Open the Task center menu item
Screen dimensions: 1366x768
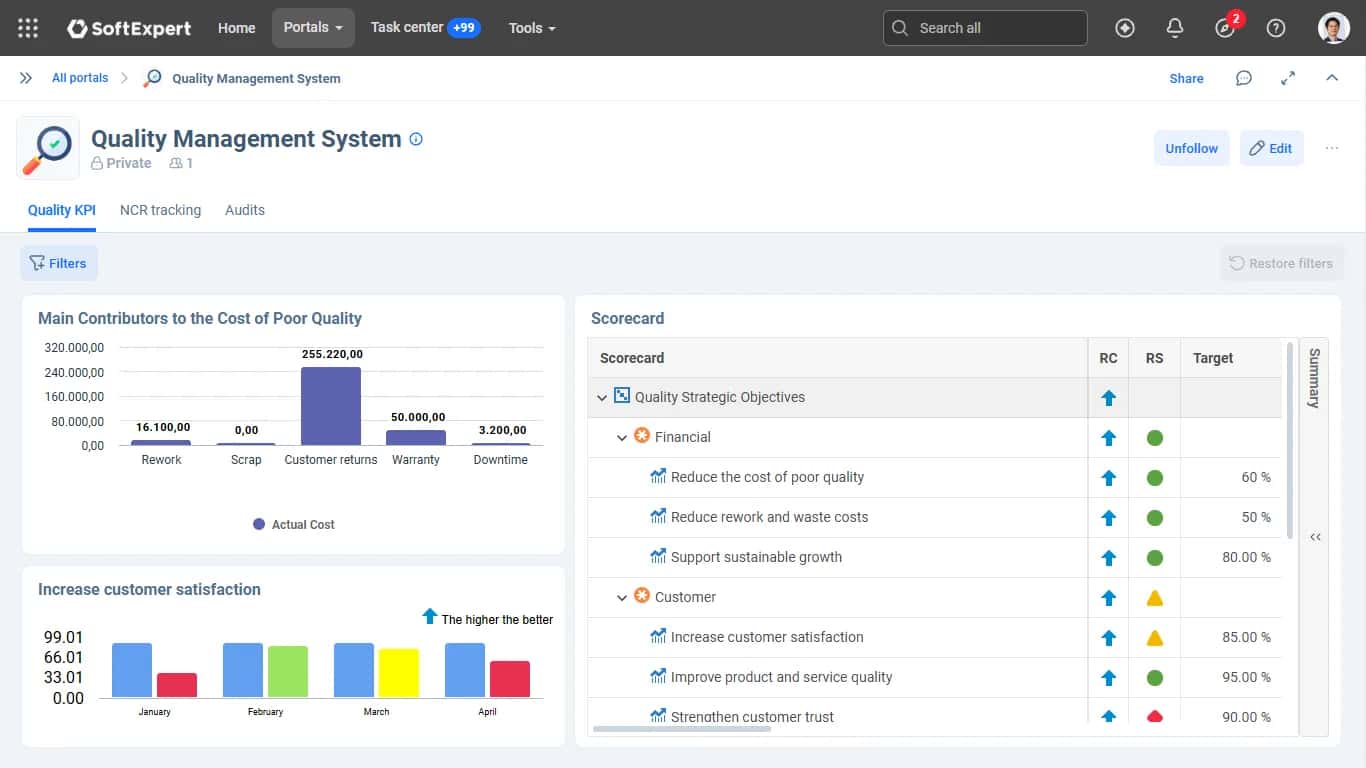[425, 28]
